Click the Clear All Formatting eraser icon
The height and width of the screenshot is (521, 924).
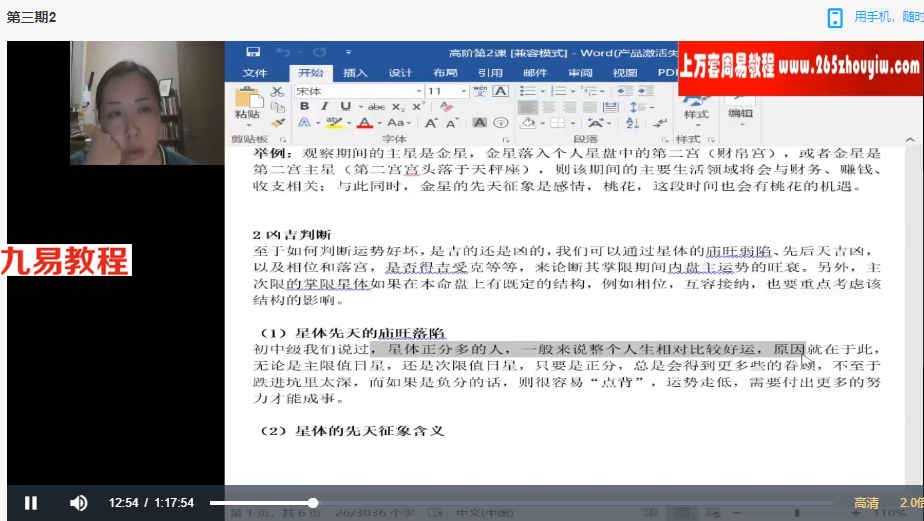point(446,107)
